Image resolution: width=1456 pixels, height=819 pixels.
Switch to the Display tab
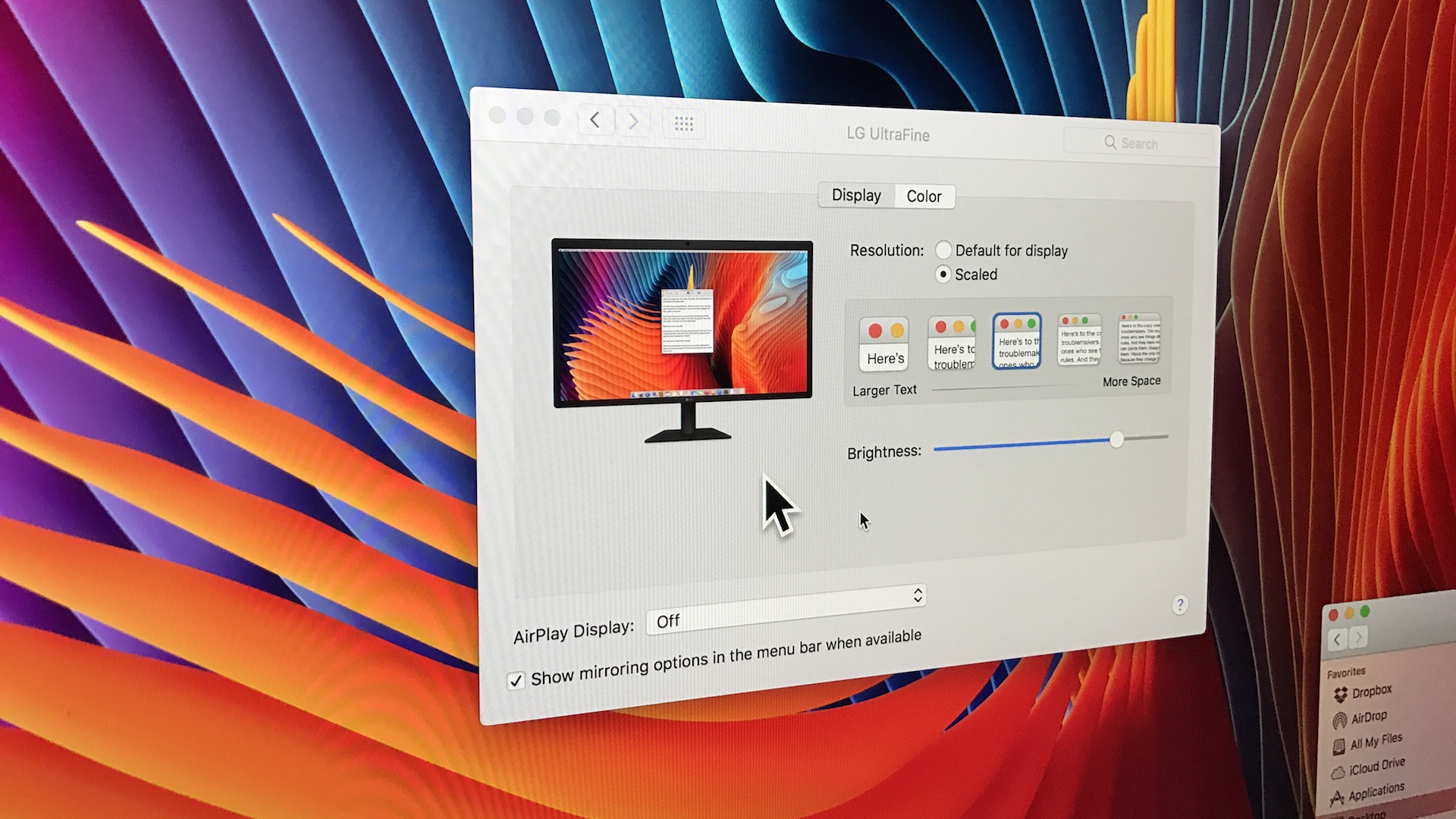(x=856, y=196)
